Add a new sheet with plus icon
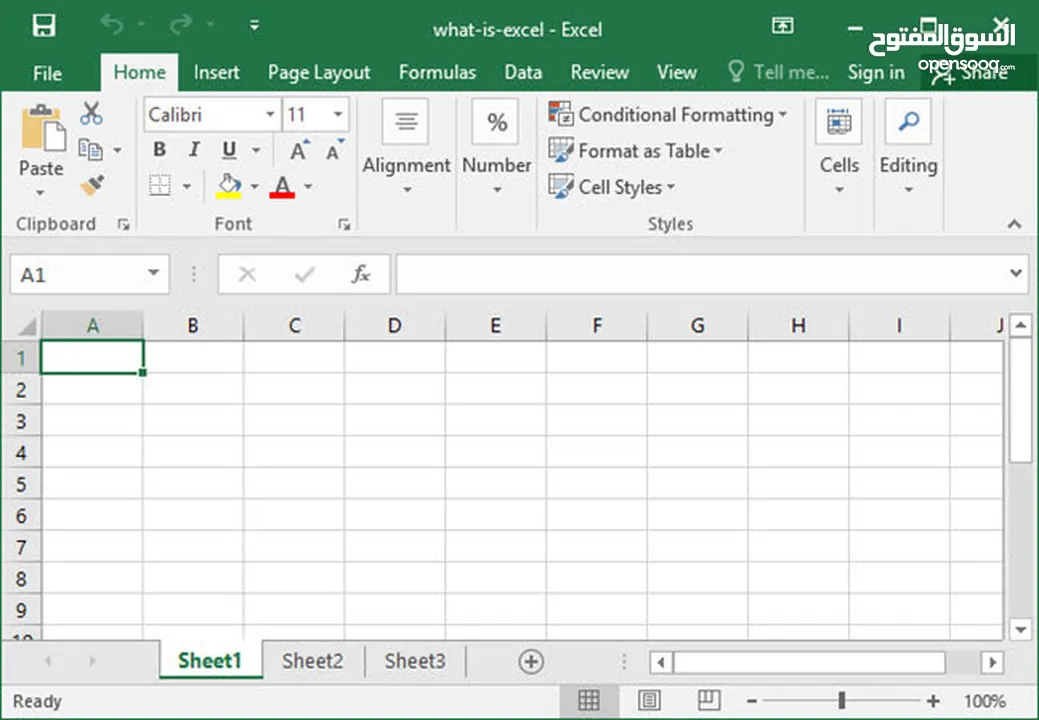Image resolution: width=1039 pixels, height=720 pixels. click(x=531, y=661)
